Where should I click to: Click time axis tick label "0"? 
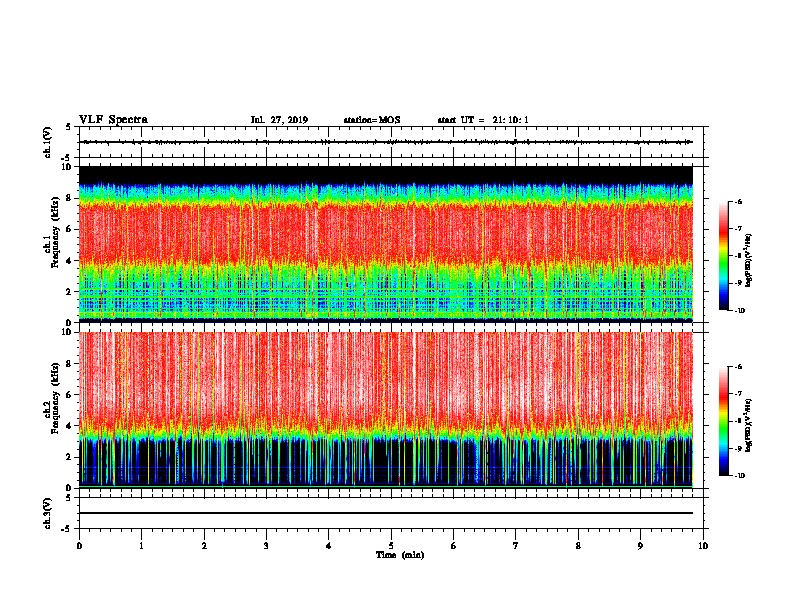pos(79,546)
